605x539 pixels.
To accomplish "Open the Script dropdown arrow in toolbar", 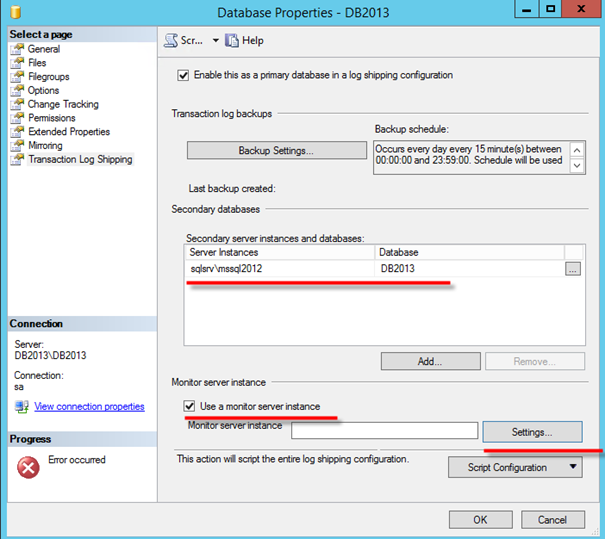I will click(214, 41).
